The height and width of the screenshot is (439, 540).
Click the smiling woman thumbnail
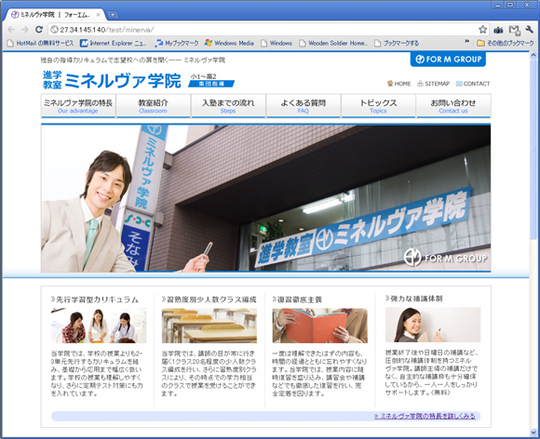433,325
